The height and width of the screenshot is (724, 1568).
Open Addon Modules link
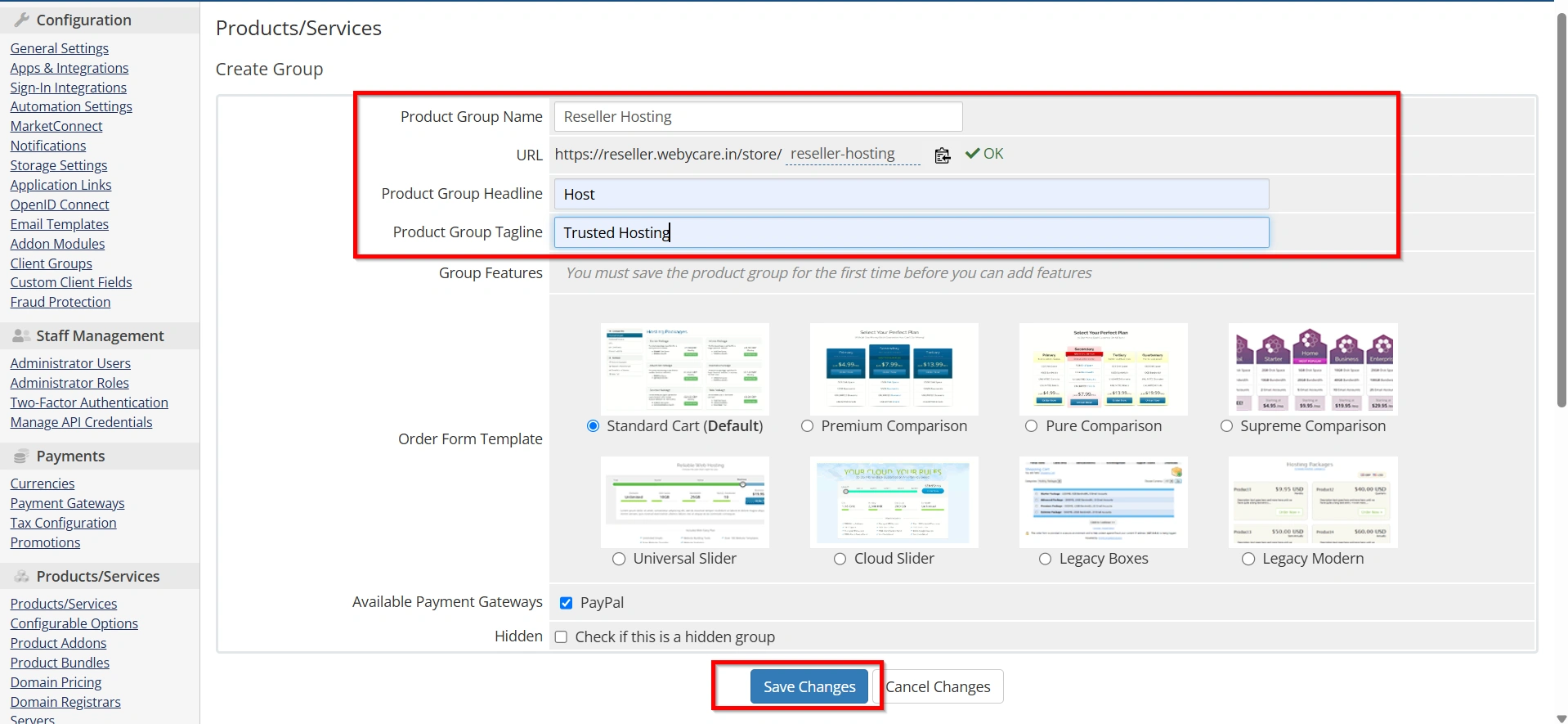(x=58, y=244)
